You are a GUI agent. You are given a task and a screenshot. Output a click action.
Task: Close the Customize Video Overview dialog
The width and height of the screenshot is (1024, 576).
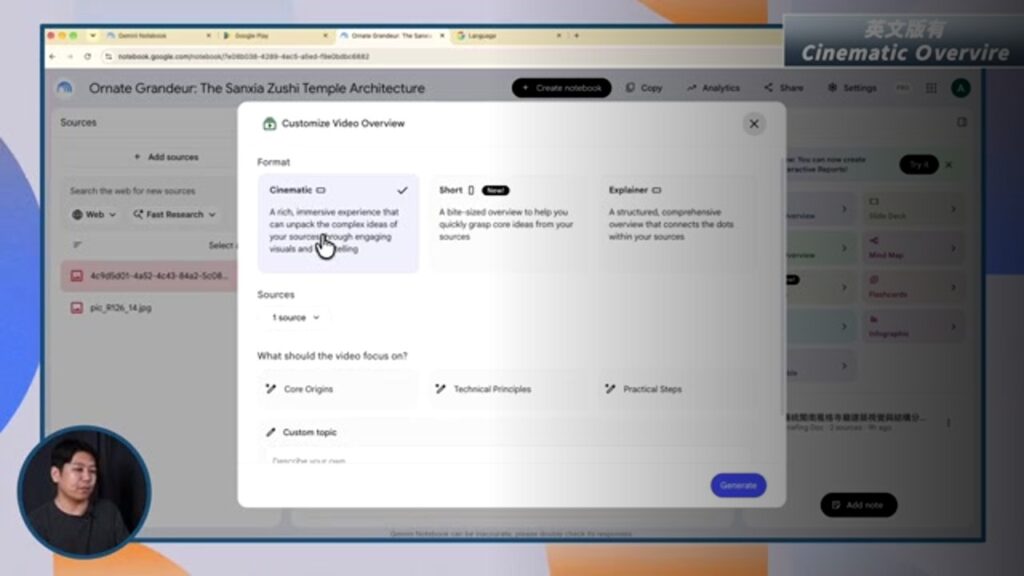(754, 124)
